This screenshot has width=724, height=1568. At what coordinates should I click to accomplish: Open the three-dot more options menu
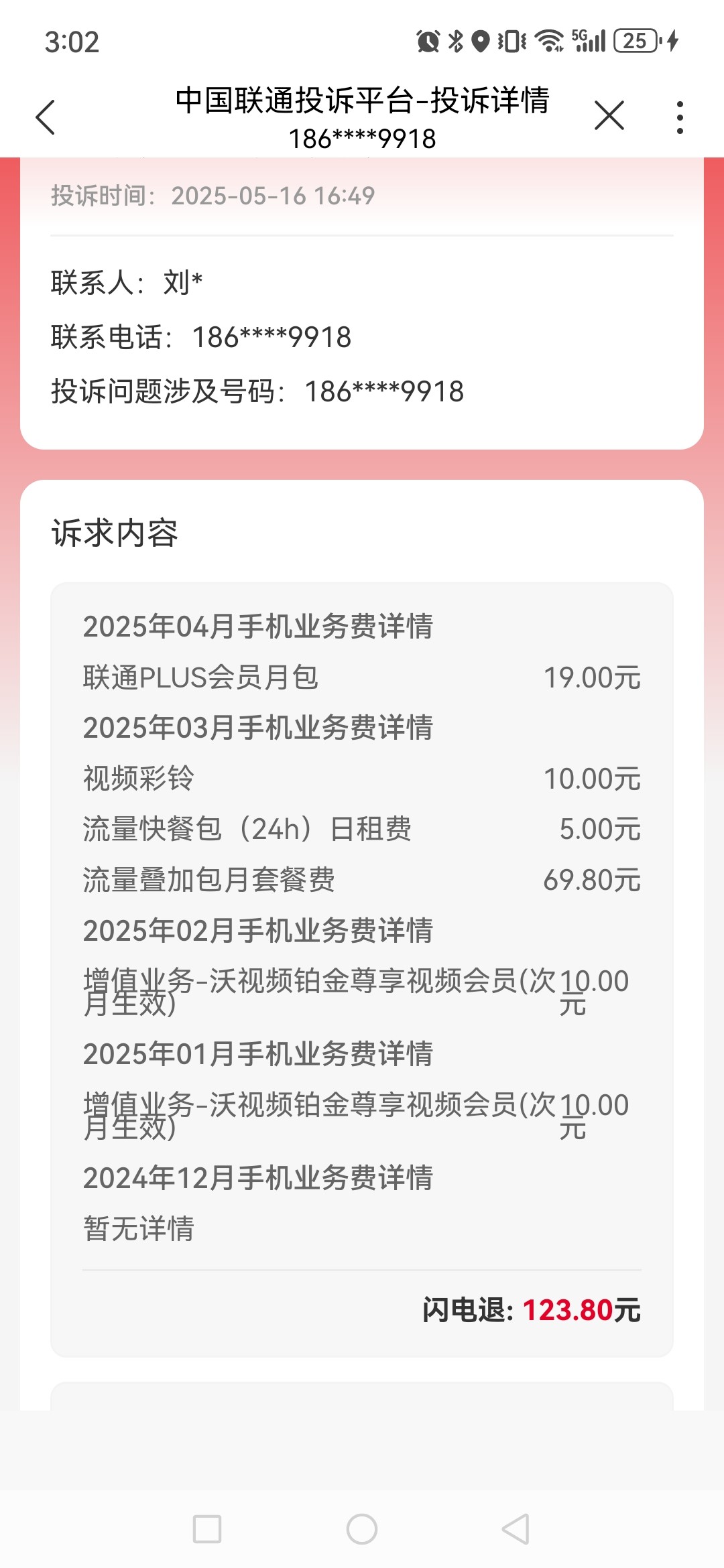click(680, 117)
